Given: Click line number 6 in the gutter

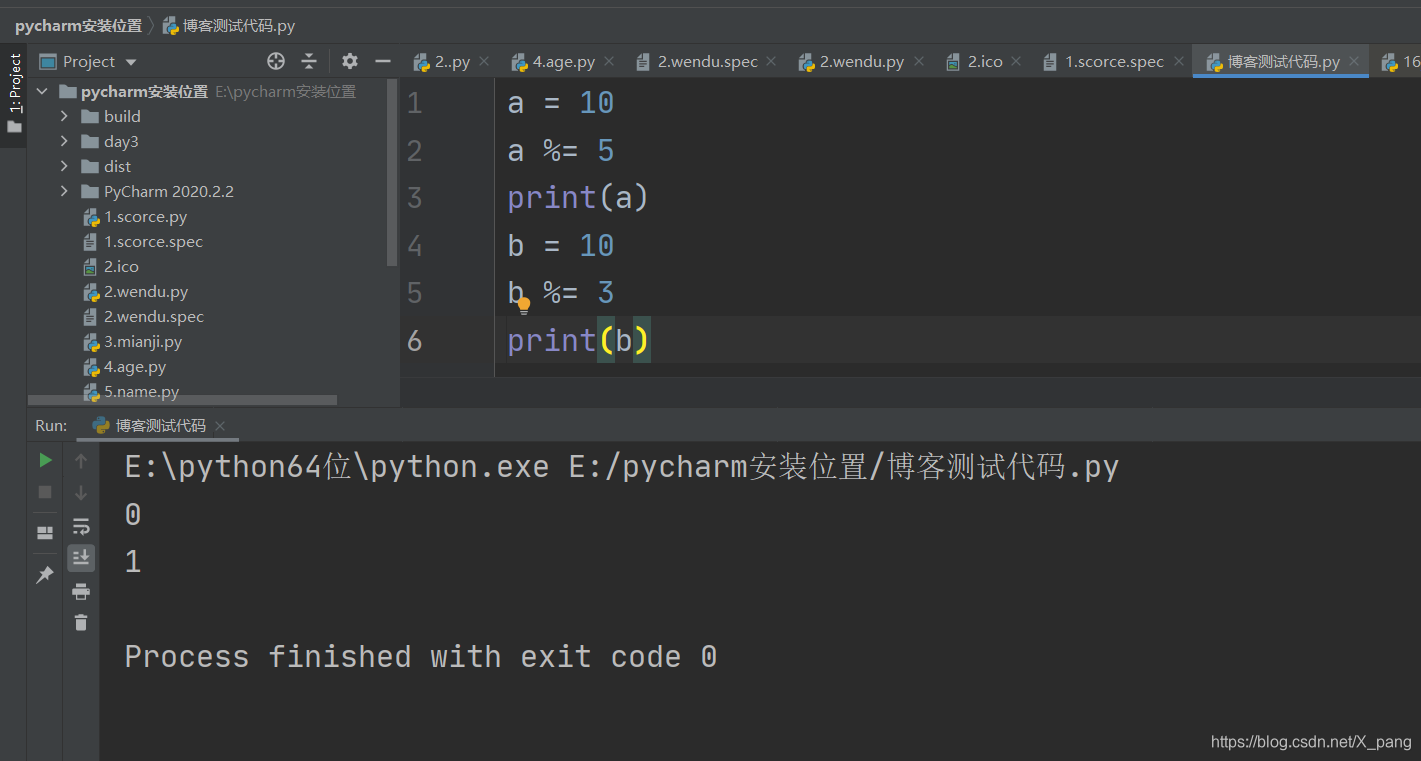Looking at the screenshot, I should coord(414,341).
